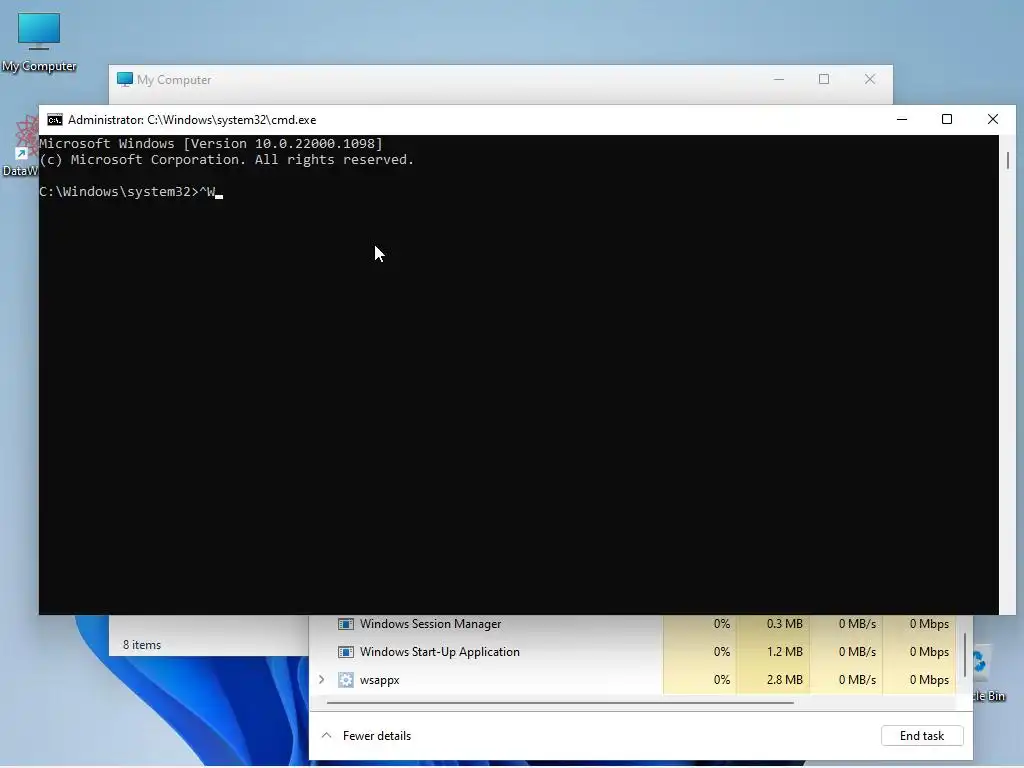Select the Windows Start-Up Application row text
This screenshot has height=768, width=1024.
pyautogui.click(x=440, y=652)
